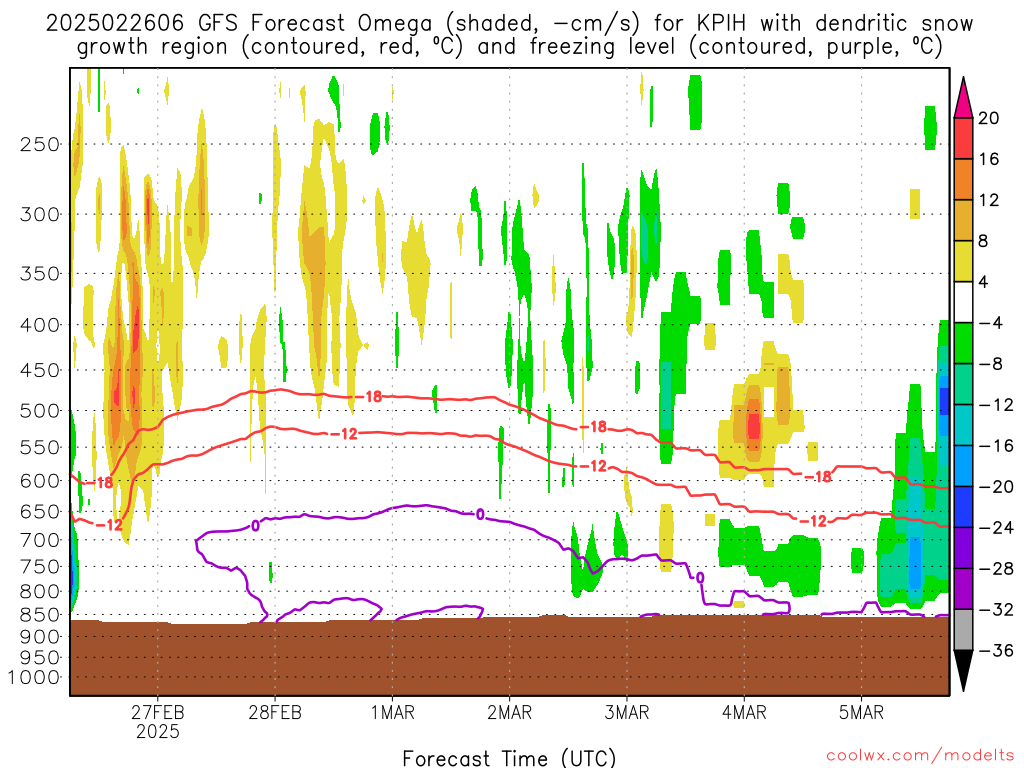Screen dimensions: 1024x768
Task: Click the 1MAR date axis label
Action: point(392,712)
